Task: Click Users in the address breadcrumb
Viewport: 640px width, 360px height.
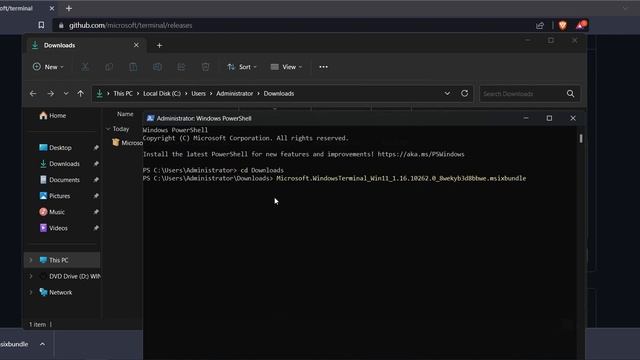Action: pyautogui.click(x=198, y=93)
